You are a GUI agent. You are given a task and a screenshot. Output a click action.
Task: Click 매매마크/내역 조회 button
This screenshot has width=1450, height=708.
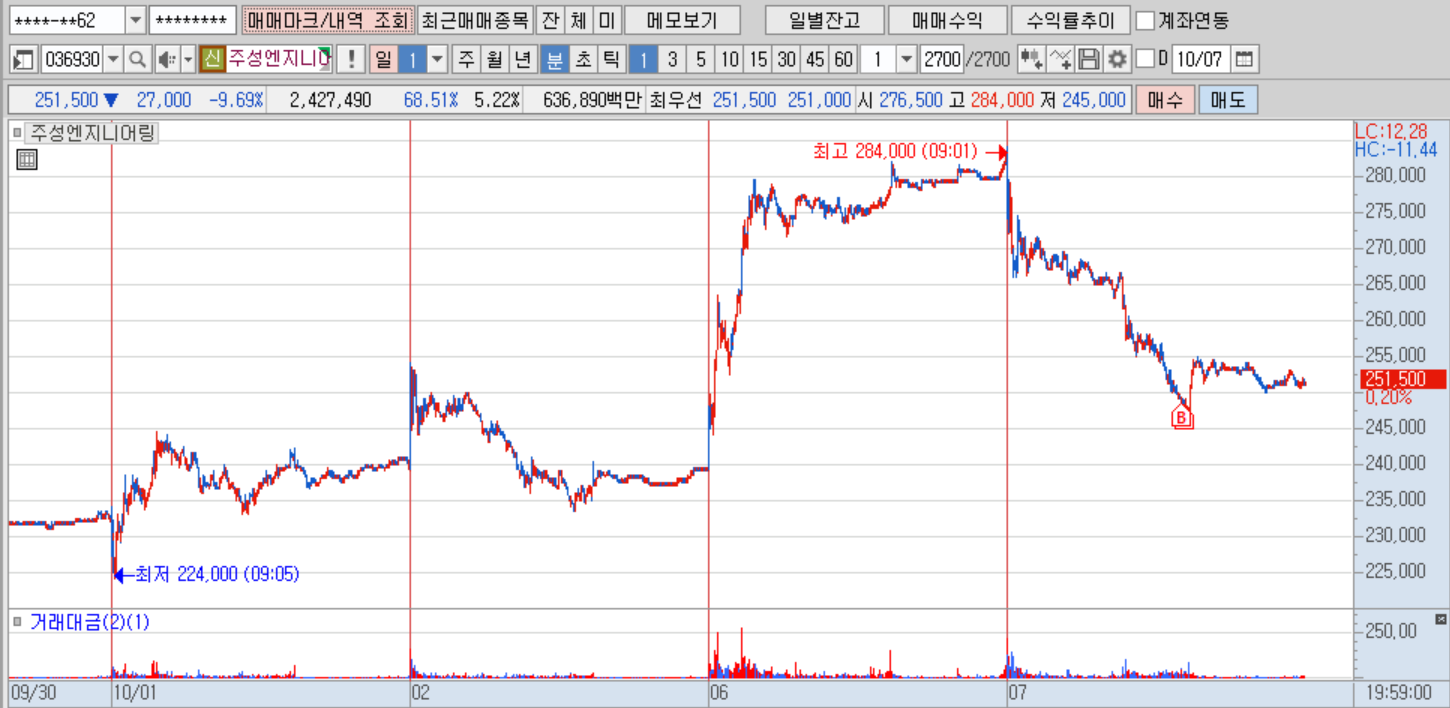[328, 20]
